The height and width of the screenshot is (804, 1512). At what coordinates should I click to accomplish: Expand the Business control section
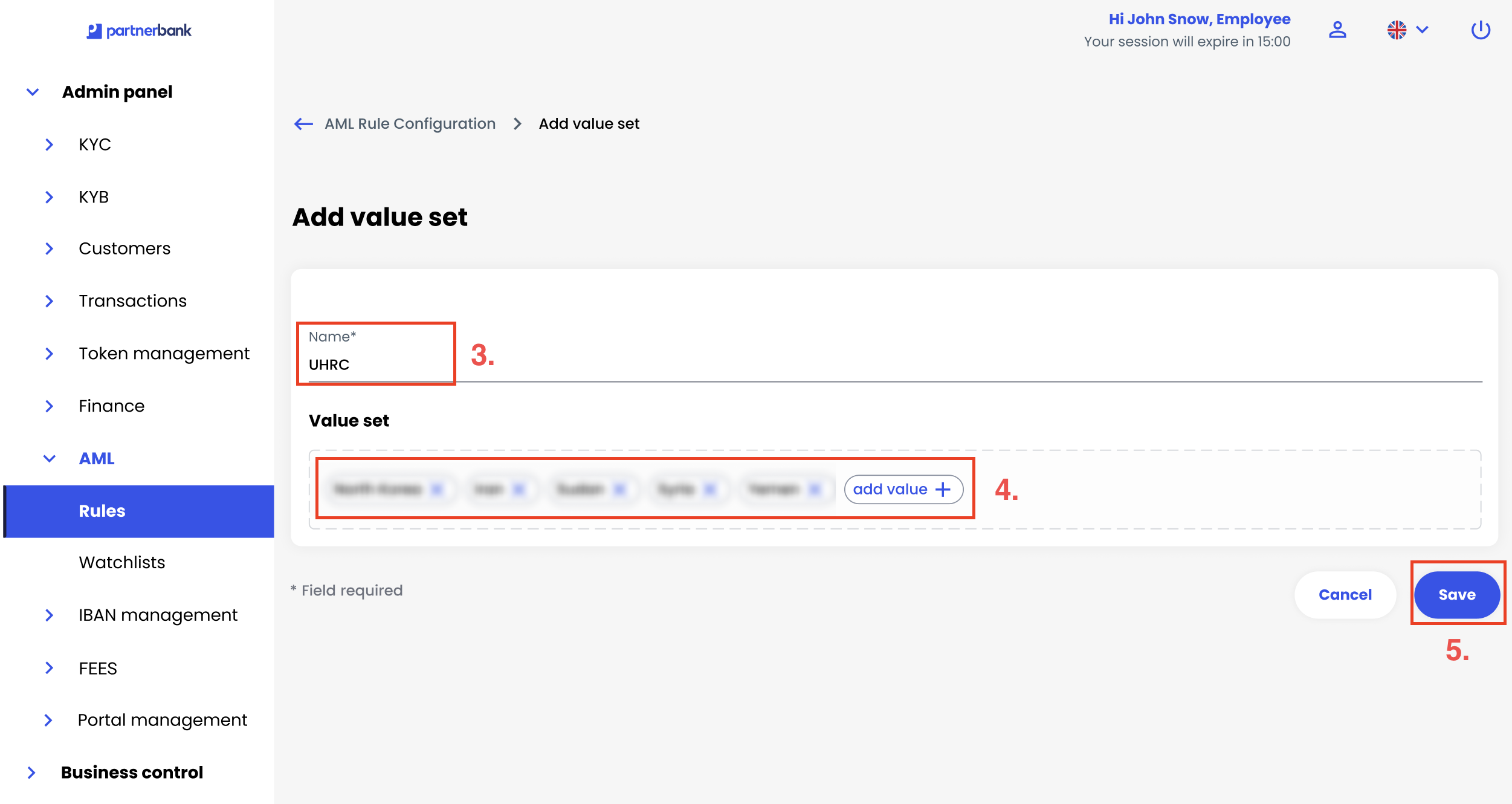[31, 773]
